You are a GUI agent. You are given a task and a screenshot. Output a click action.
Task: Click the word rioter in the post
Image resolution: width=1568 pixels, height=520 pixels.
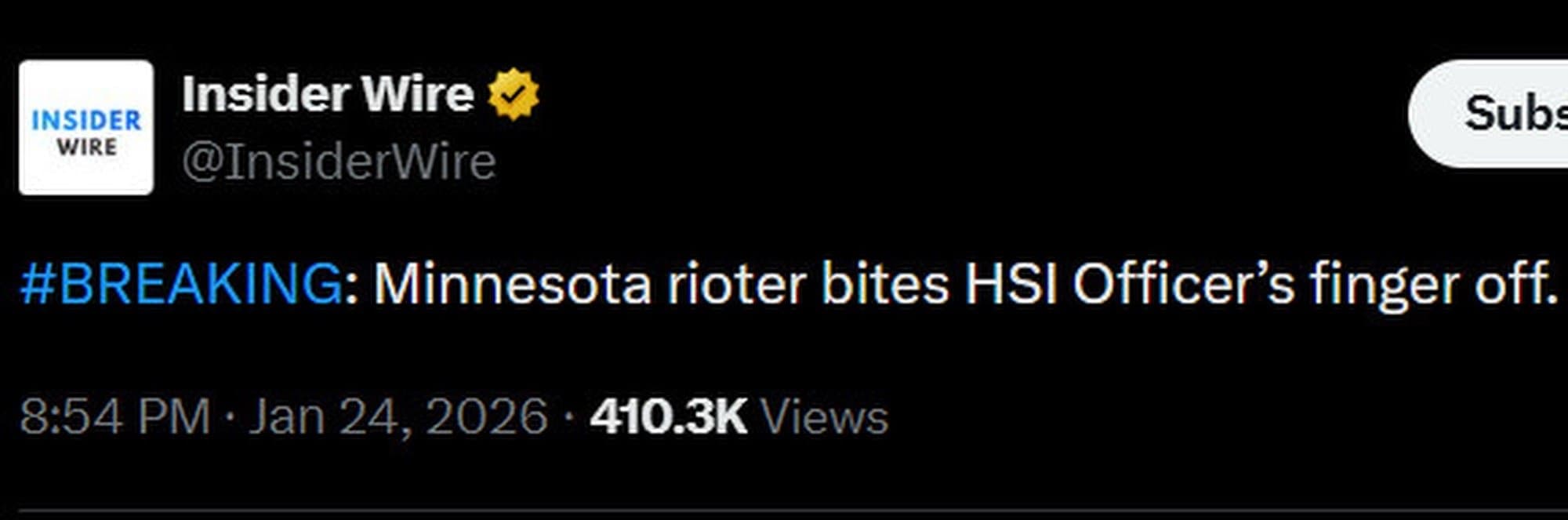click(737, 283)
